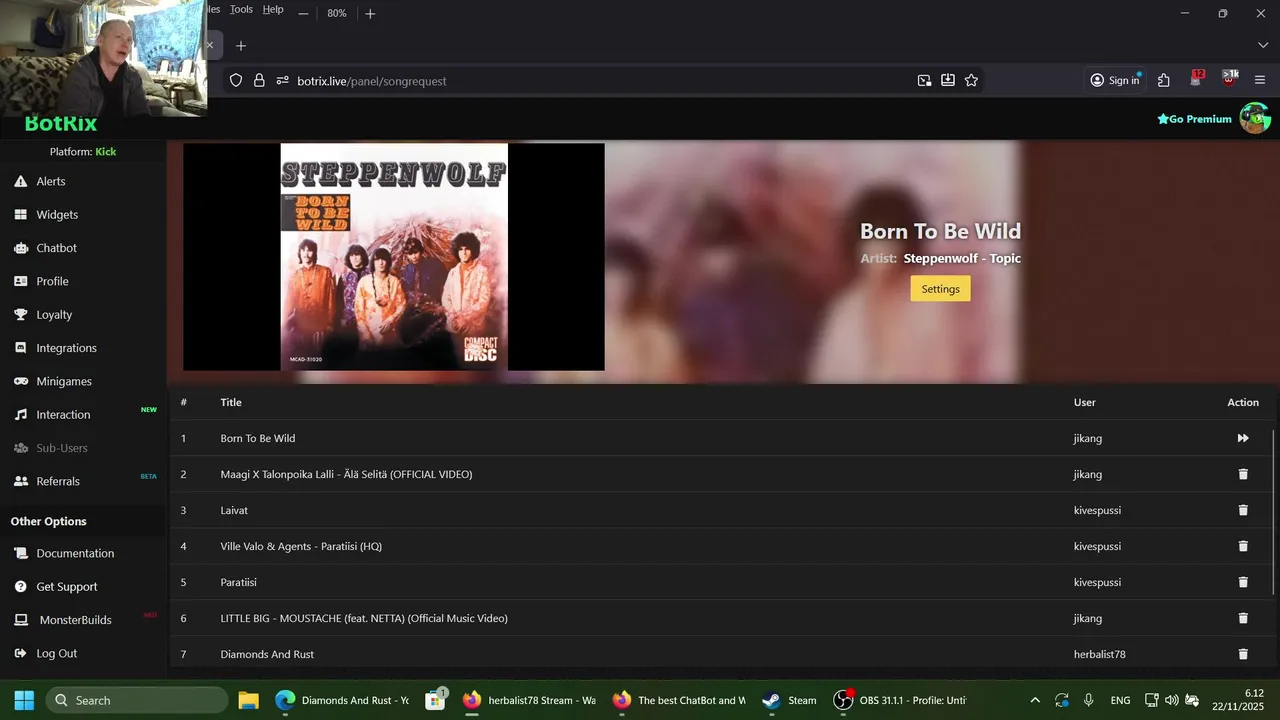Open Steam from the taskbar

click(x=790, y=700)
